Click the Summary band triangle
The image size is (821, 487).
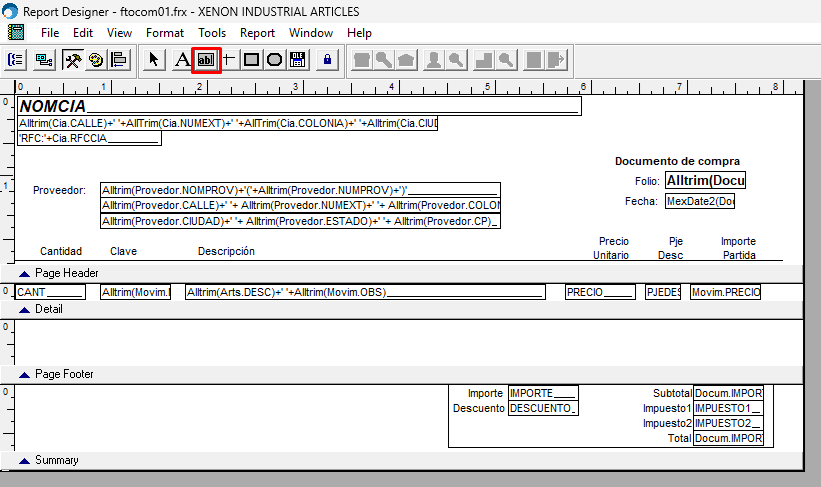[25, 460]
